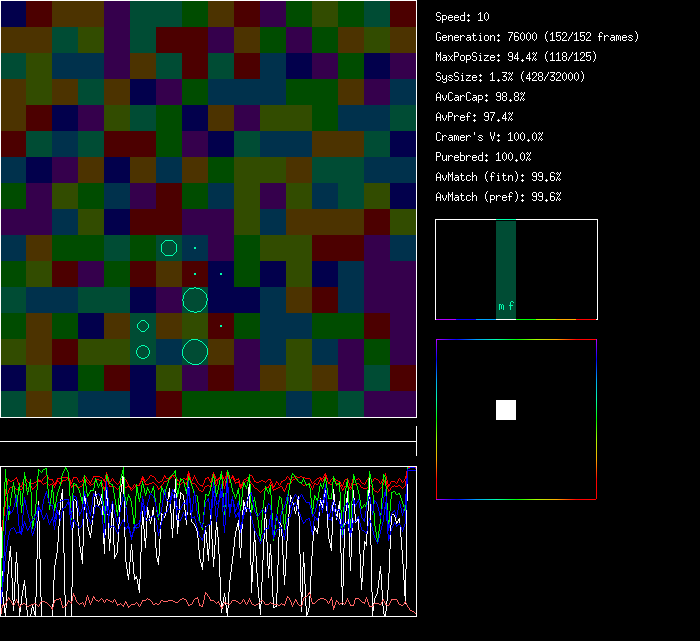Click the AvMatch (fitn) statistic
The image size is (700, 641).
[x=498, y=177]
